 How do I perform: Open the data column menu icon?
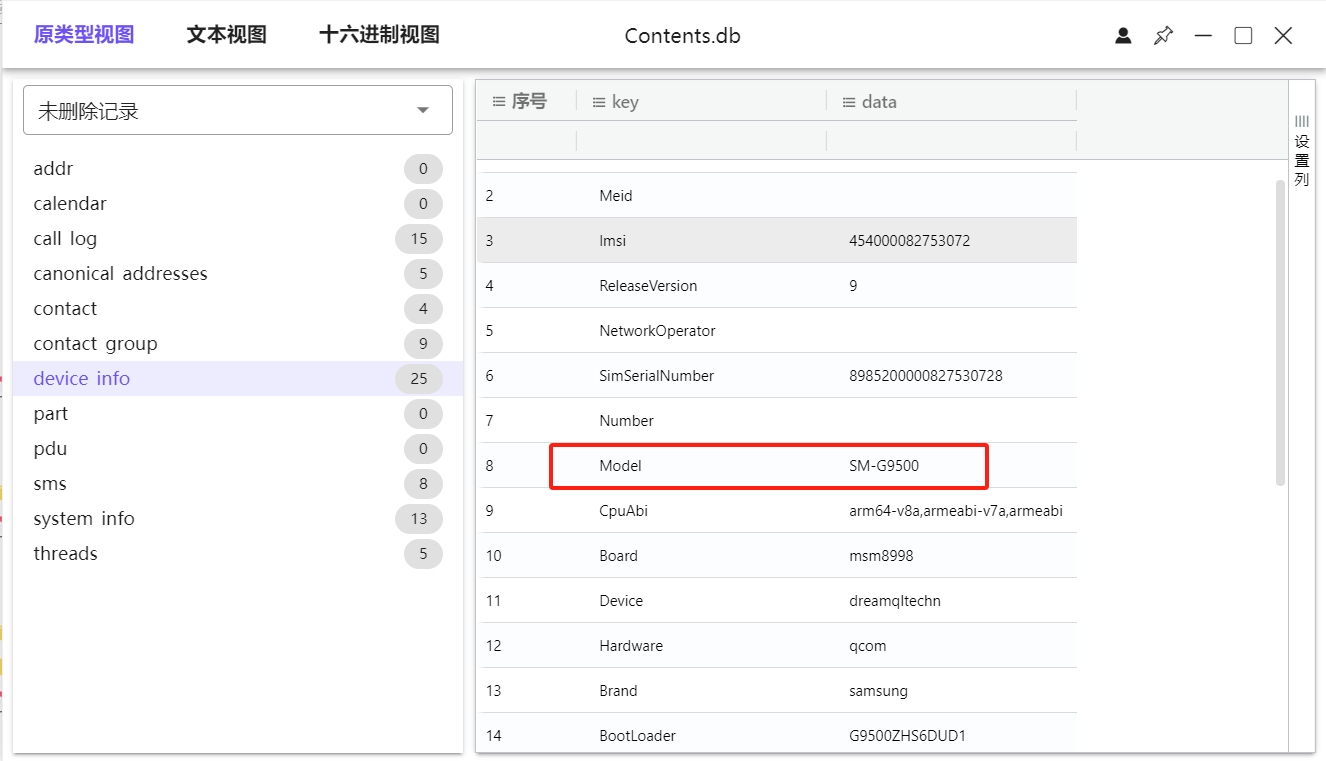coord(849,102)
